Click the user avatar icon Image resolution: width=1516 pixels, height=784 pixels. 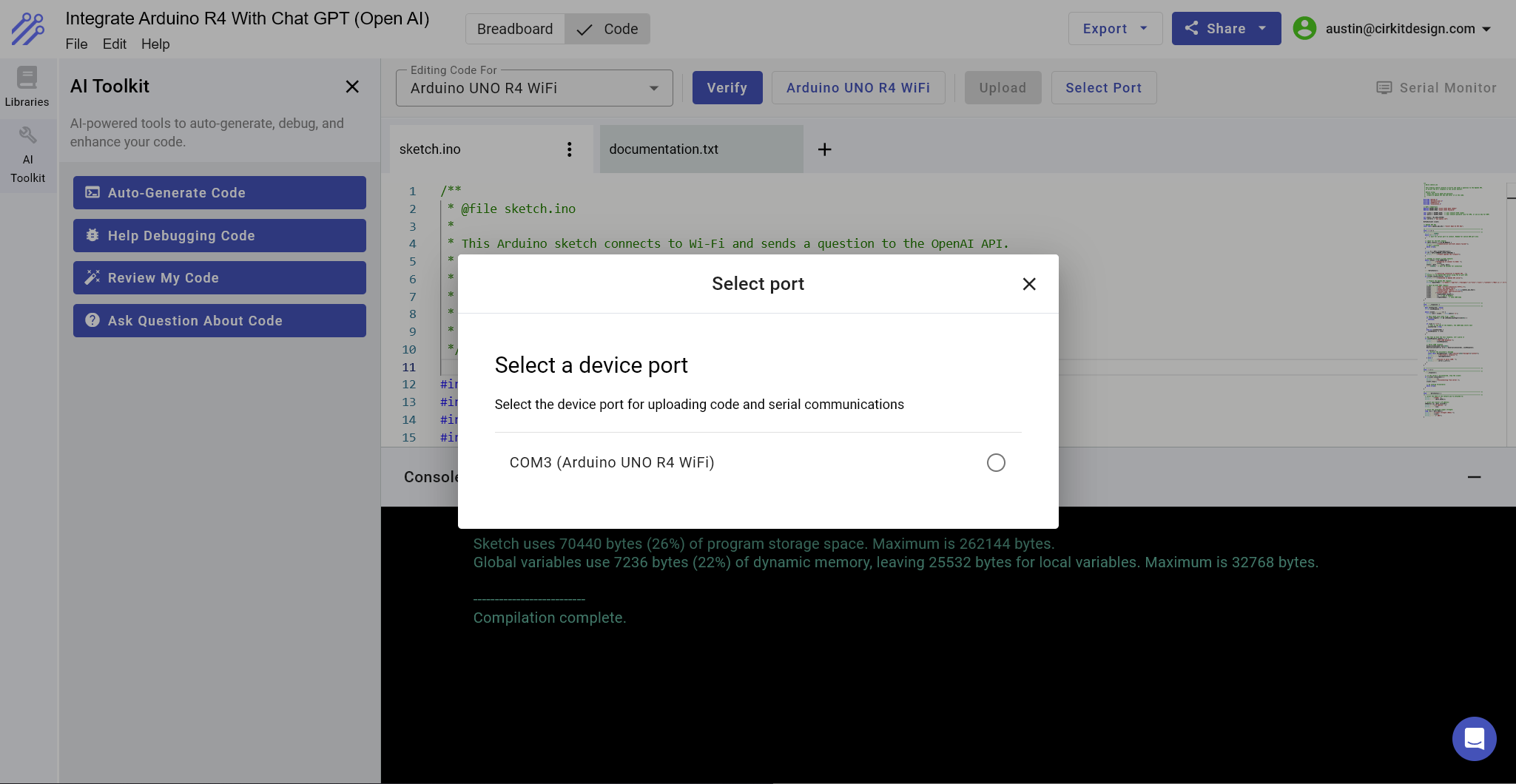click(1304, 28)
